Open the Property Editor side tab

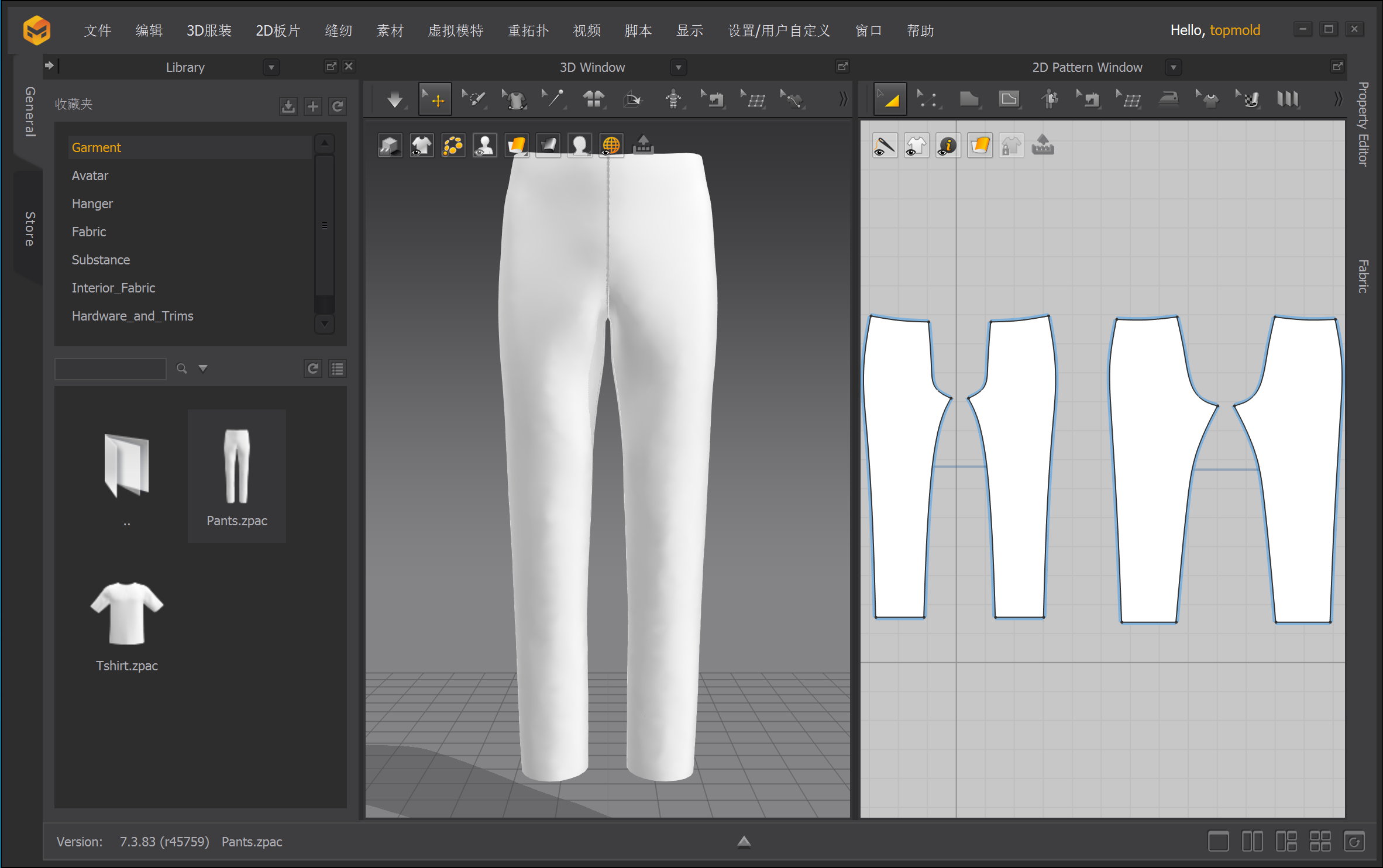click(x=1364, y=124)
